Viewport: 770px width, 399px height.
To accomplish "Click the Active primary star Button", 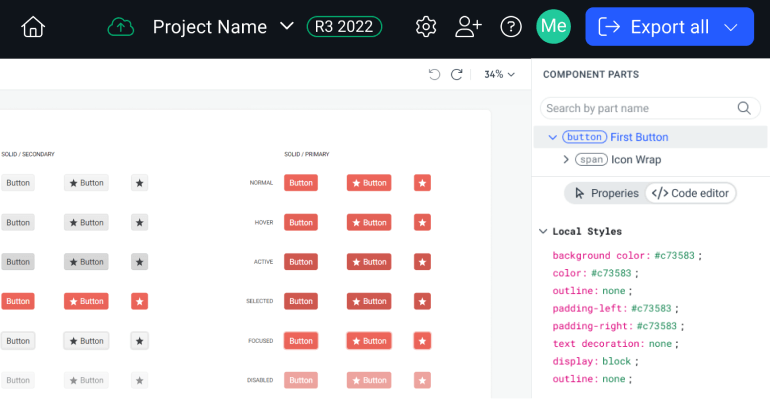I will click(369, 262).
